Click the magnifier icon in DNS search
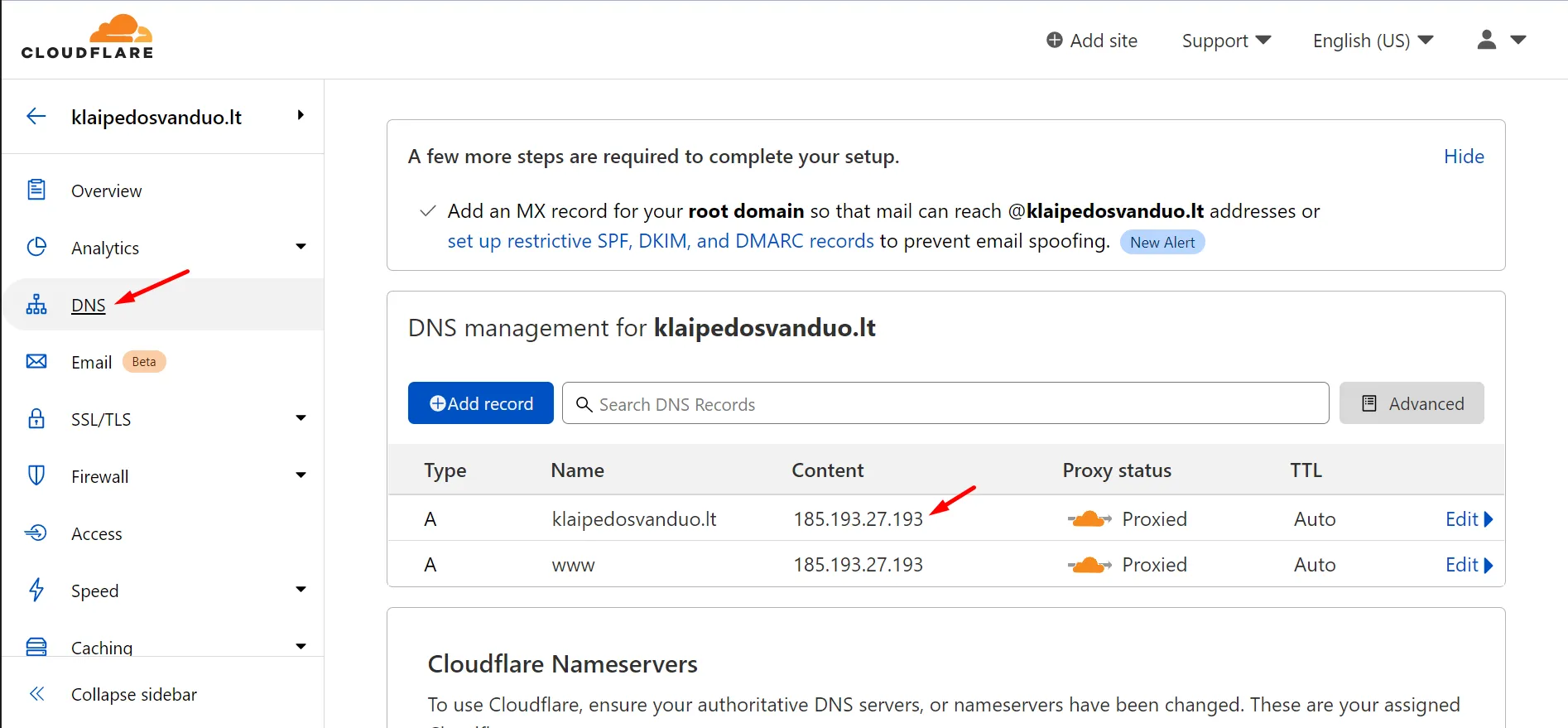The width and height of the screenshot is (1568, 728). [x=584, y=403]
